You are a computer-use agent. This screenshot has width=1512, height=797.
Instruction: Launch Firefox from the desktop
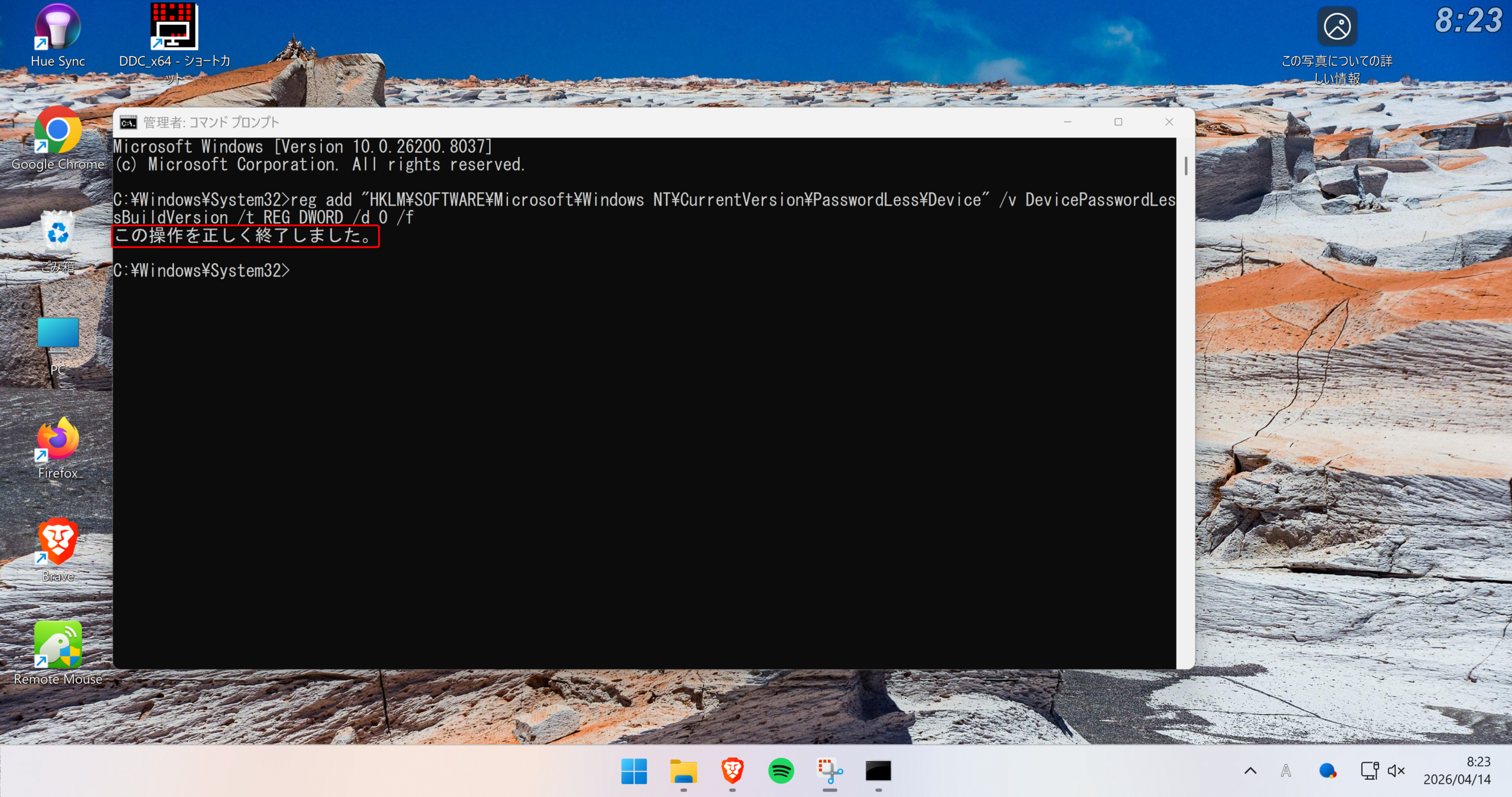pos(57,440)
